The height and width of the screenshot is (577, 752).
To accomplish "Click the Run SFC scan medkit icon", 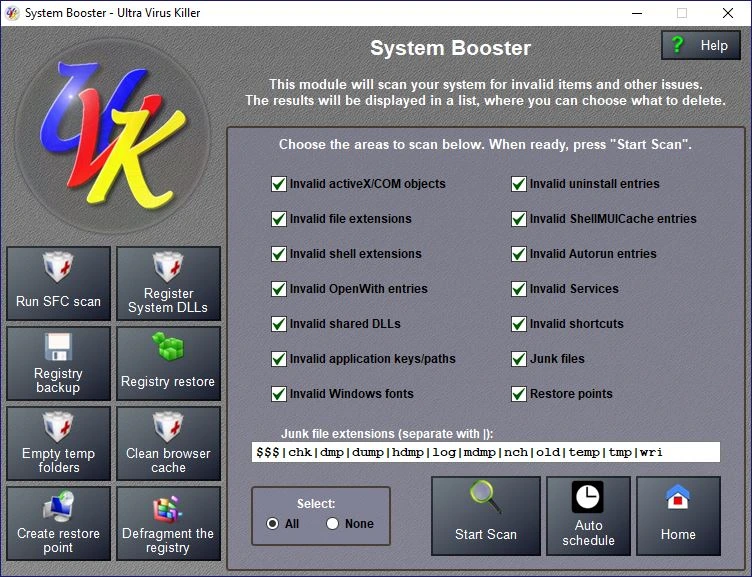I will (59, 266).
